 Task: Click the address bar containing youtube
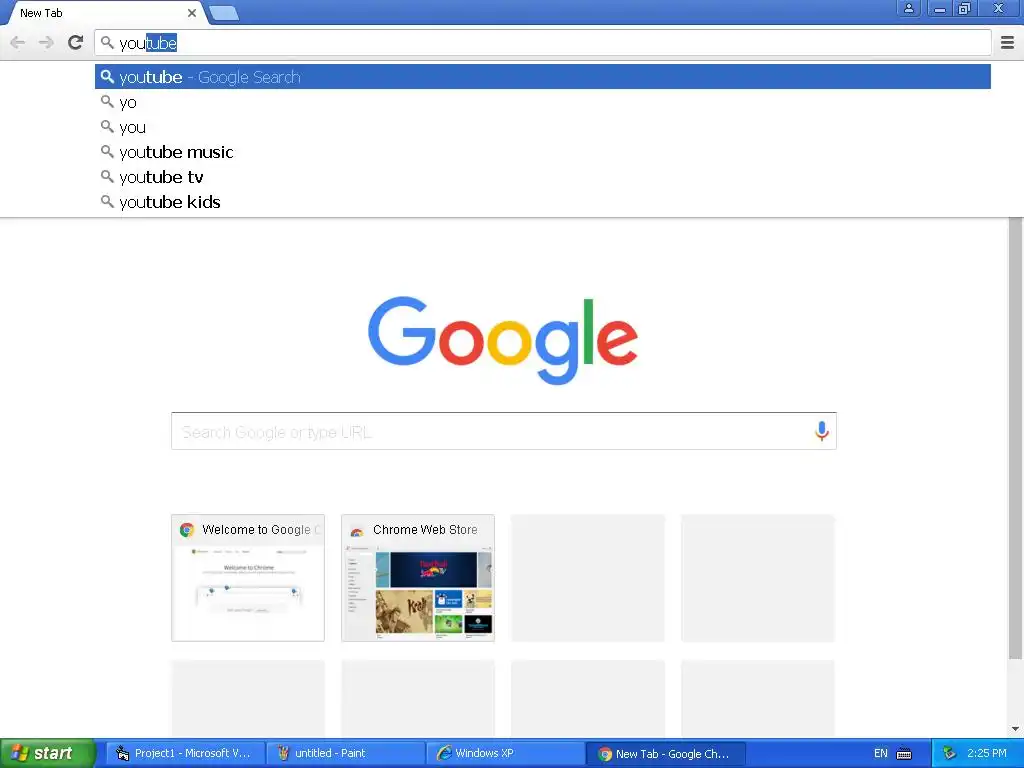click(x=543, y=43)
